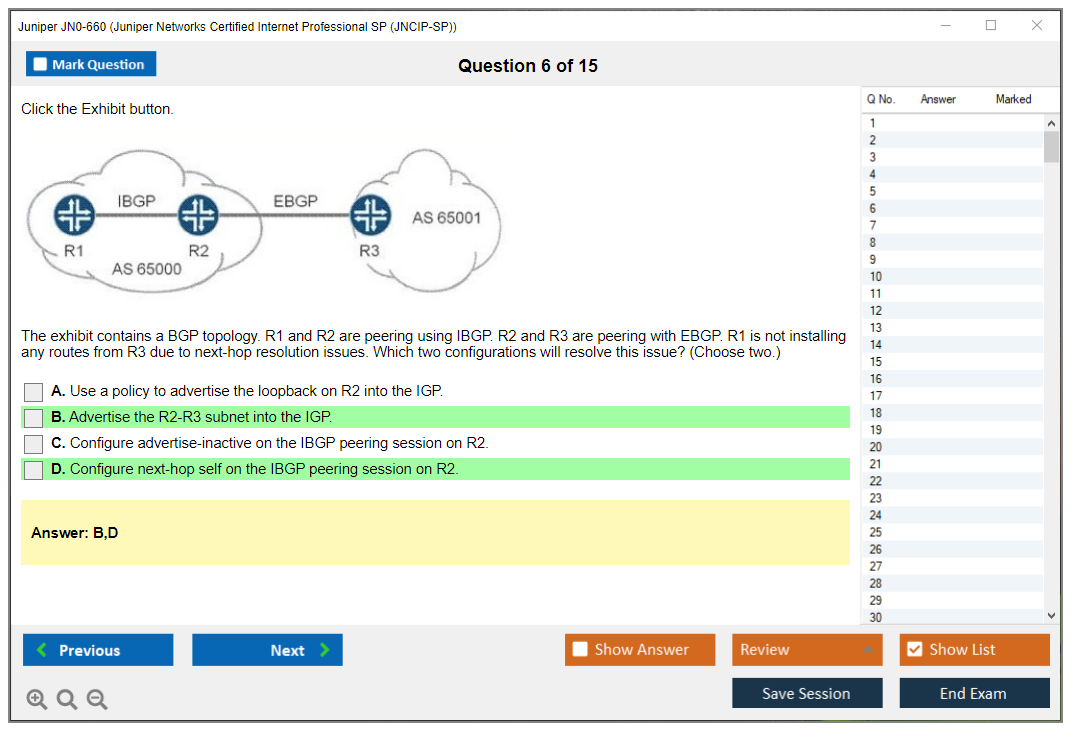Select question 10 in the question list
This screenshot has height=735, width=1075.
click(876, 277)
